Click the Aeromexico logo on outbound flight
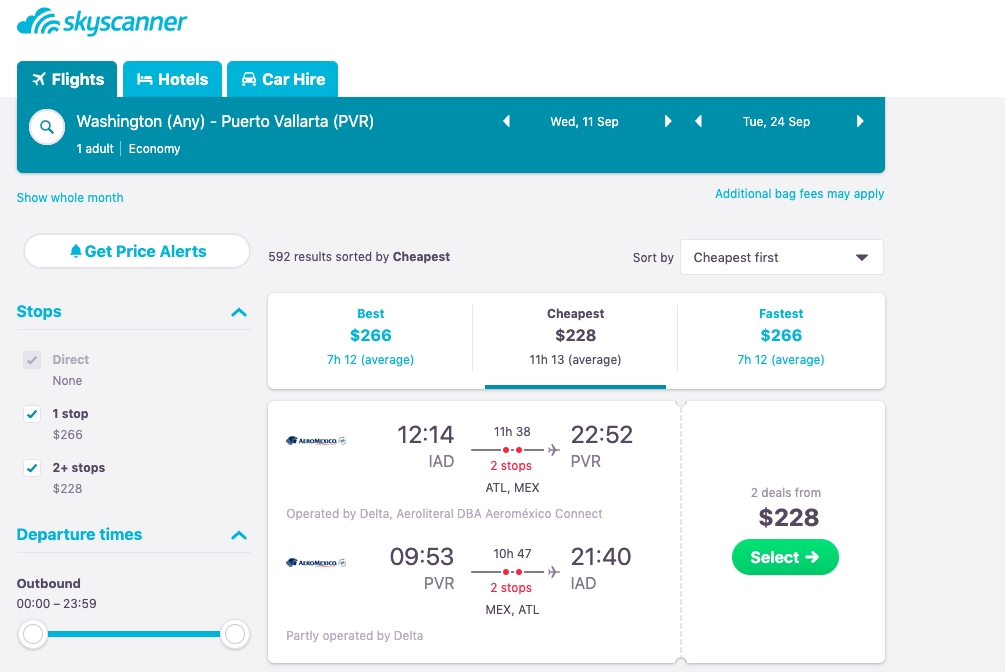Viewport: 1005px width, 672px height. coord(316,441)
